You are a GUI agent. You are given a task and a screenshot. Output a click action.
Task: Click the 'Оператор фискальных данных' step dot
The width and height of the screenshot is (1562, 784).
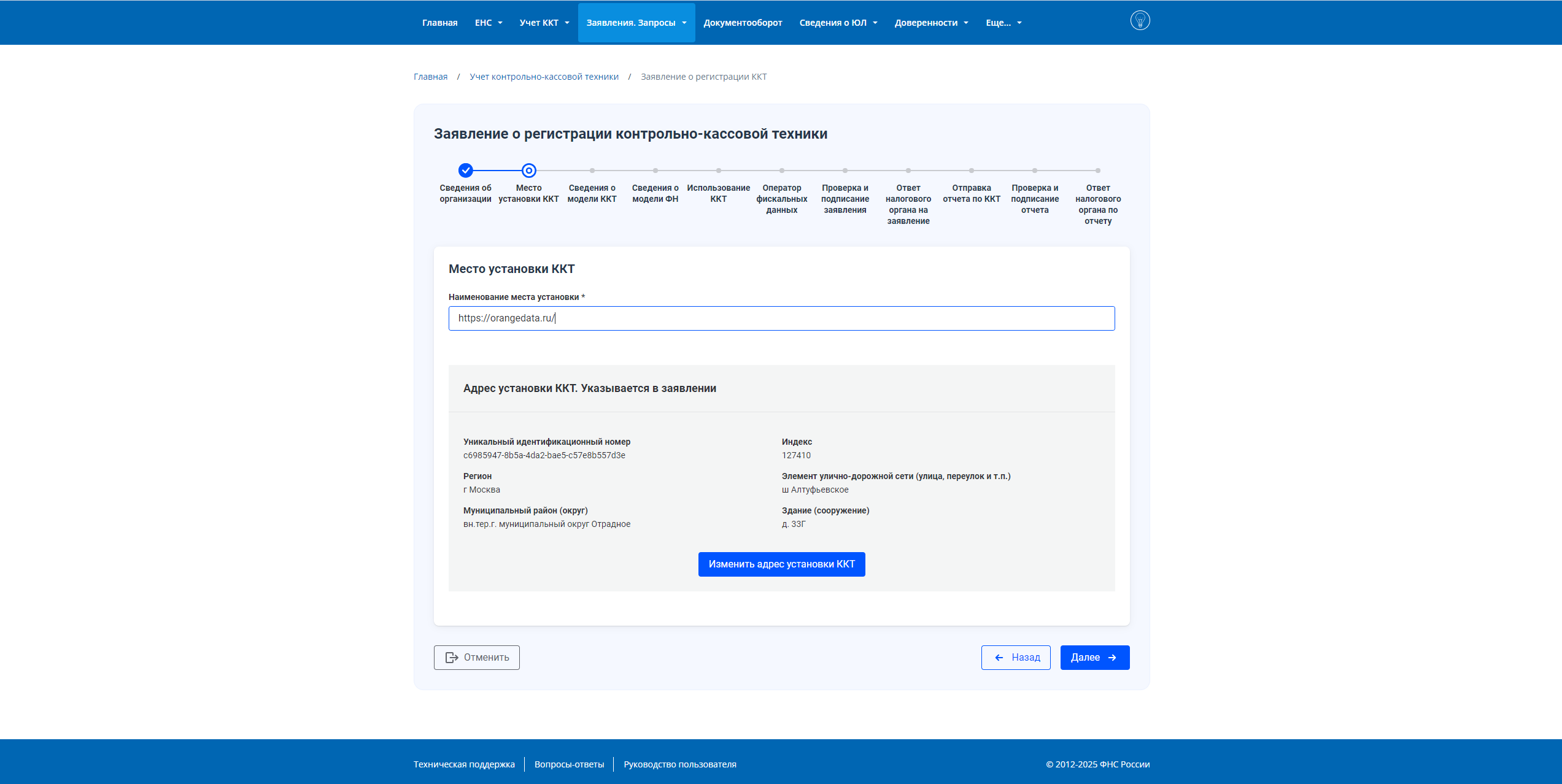782,171
